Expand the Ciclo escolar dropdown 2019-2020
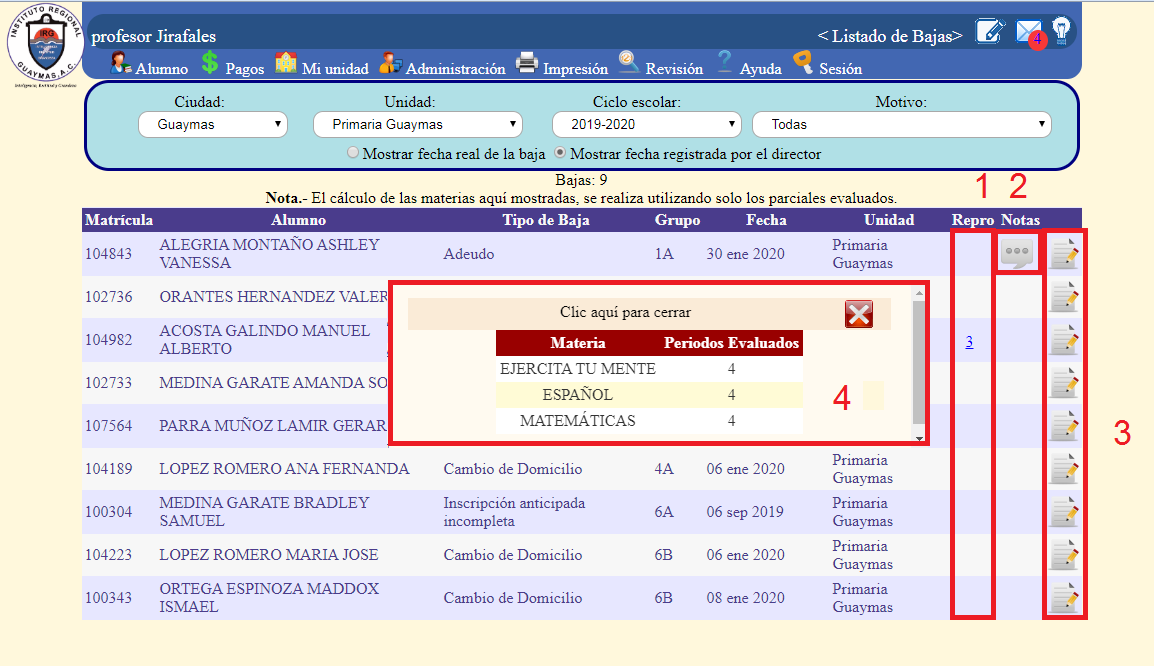Viewport: 1154px width, 666px height. pos(645,124)
